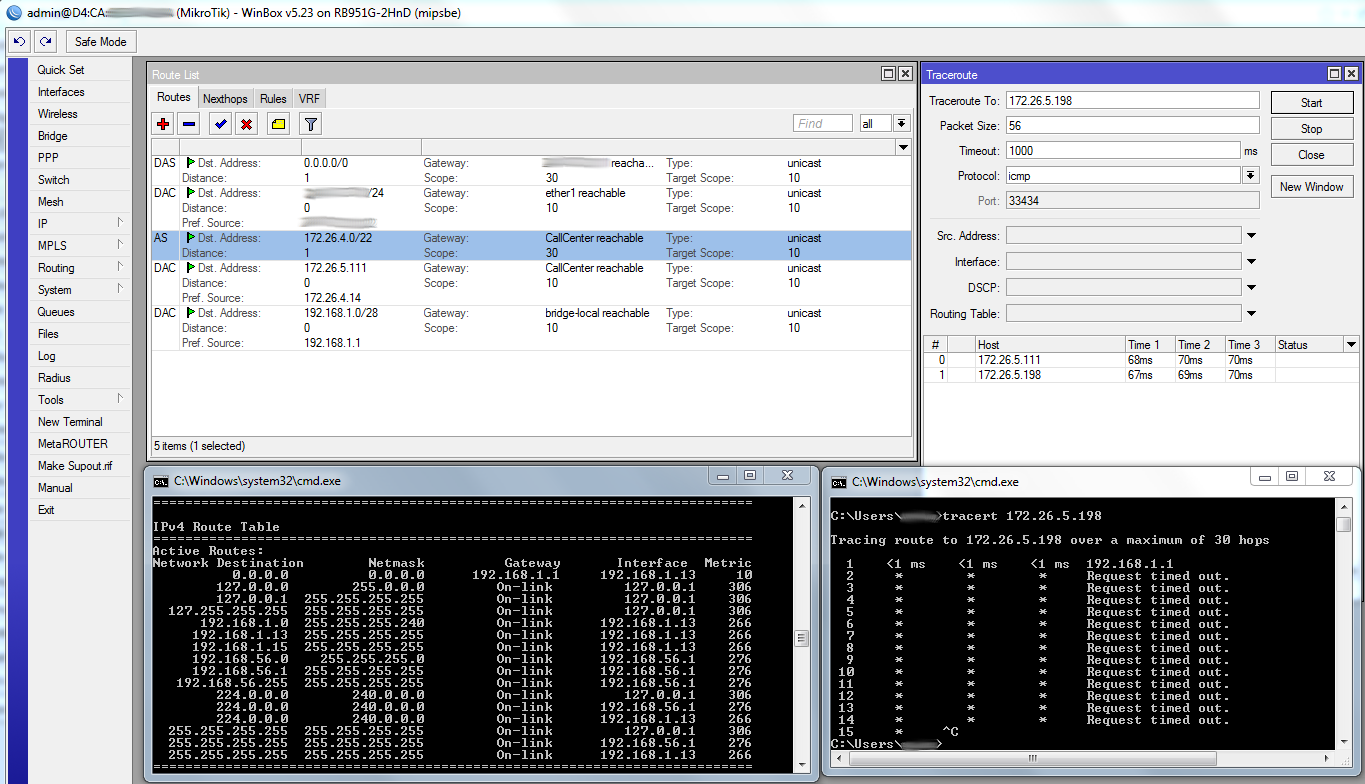This screenshot has height=784, width=1365.
Task: Select the 172.26.5.111 route row
Action: pyautogui.click(x=531, y=283)
